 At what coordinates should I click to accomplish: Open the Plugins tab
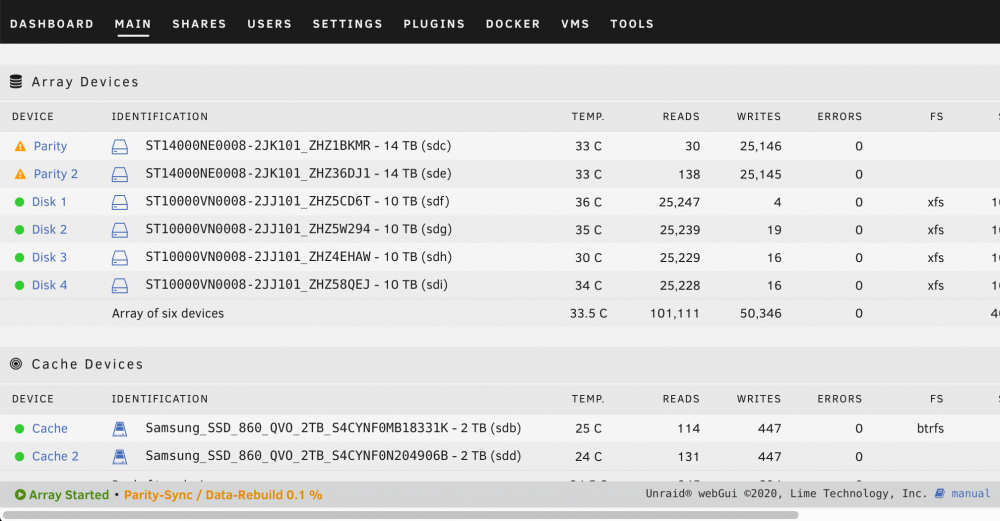[434, 24]
